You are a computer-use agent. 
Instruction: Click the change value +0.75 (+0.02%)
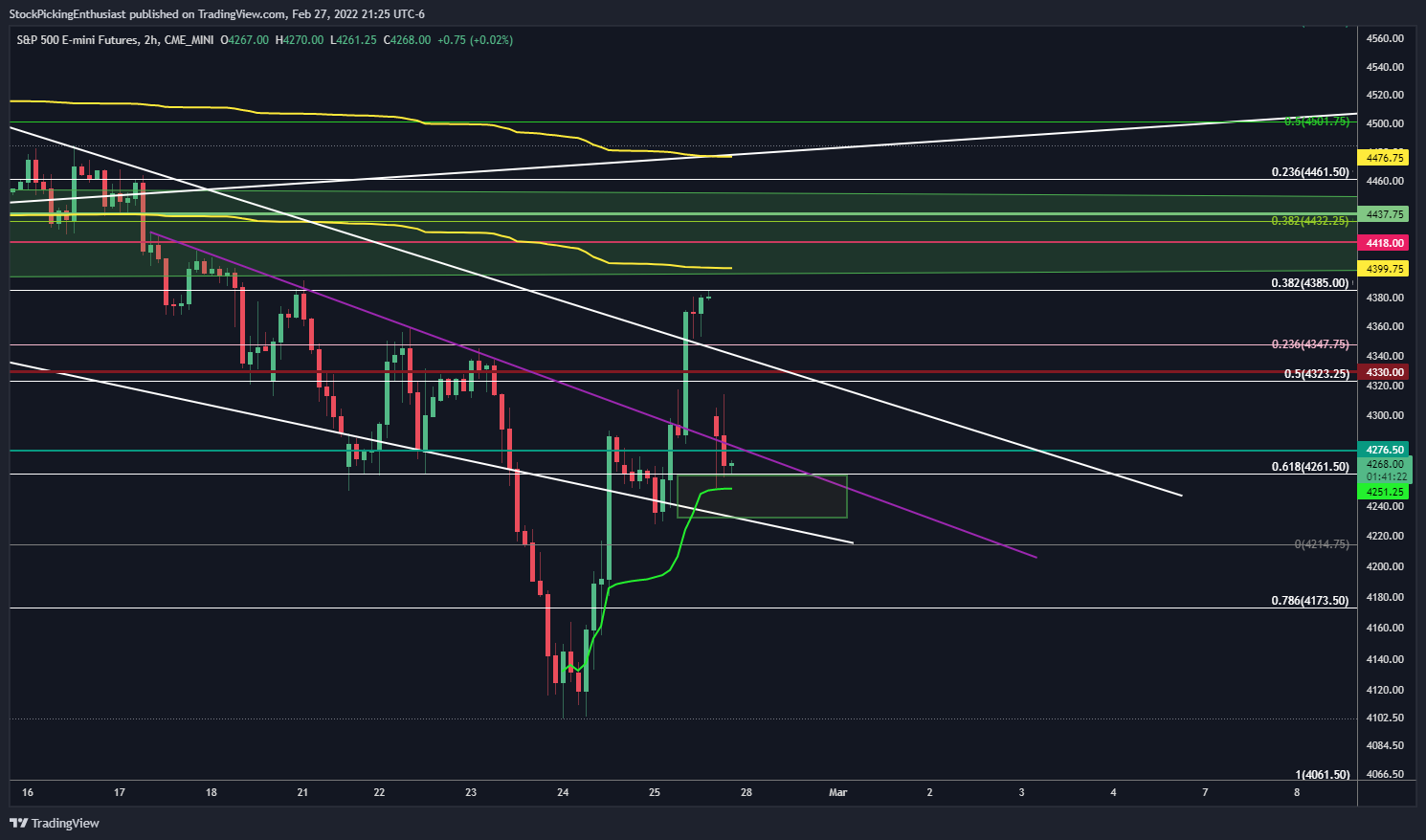click(x=475, y=40)
